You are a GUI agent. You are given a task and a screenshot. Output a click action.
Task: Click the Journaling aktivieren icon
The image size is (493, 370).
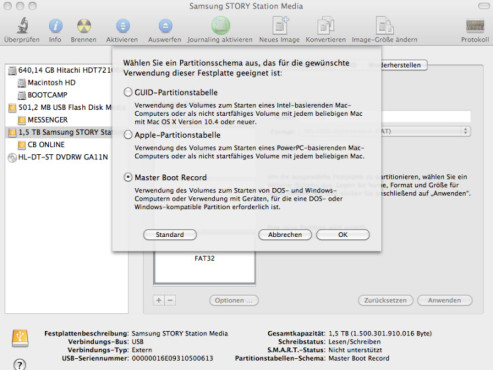pyautogui.click(x=220, y=25)
